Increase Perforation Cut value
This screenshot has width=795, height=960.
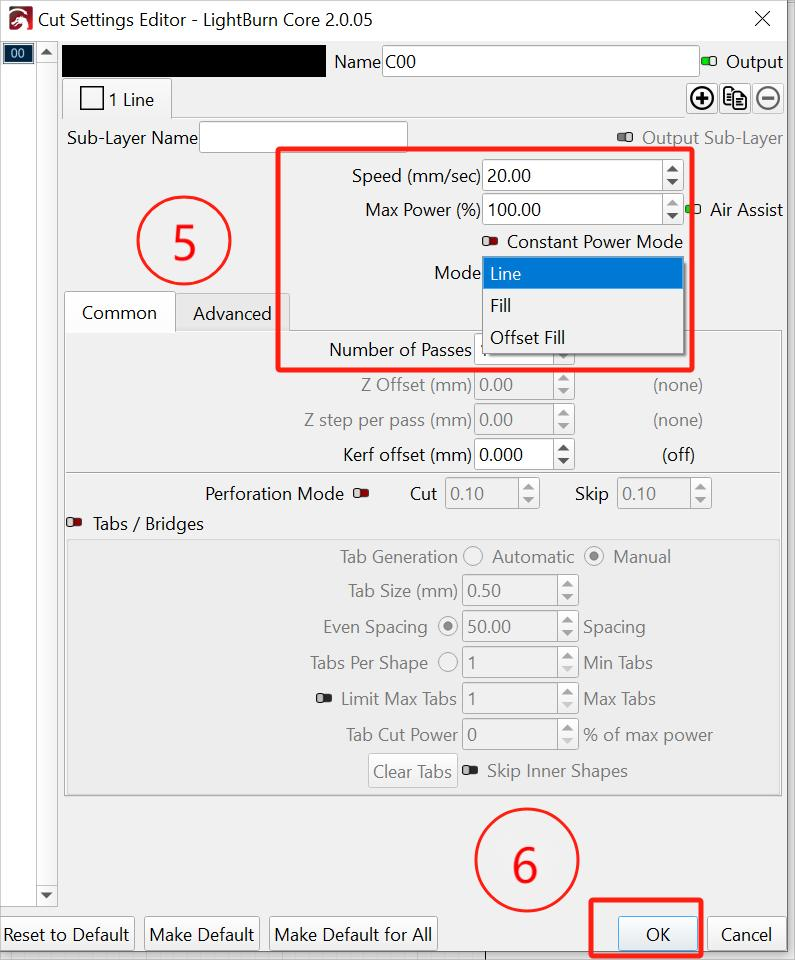coord(529,487)
